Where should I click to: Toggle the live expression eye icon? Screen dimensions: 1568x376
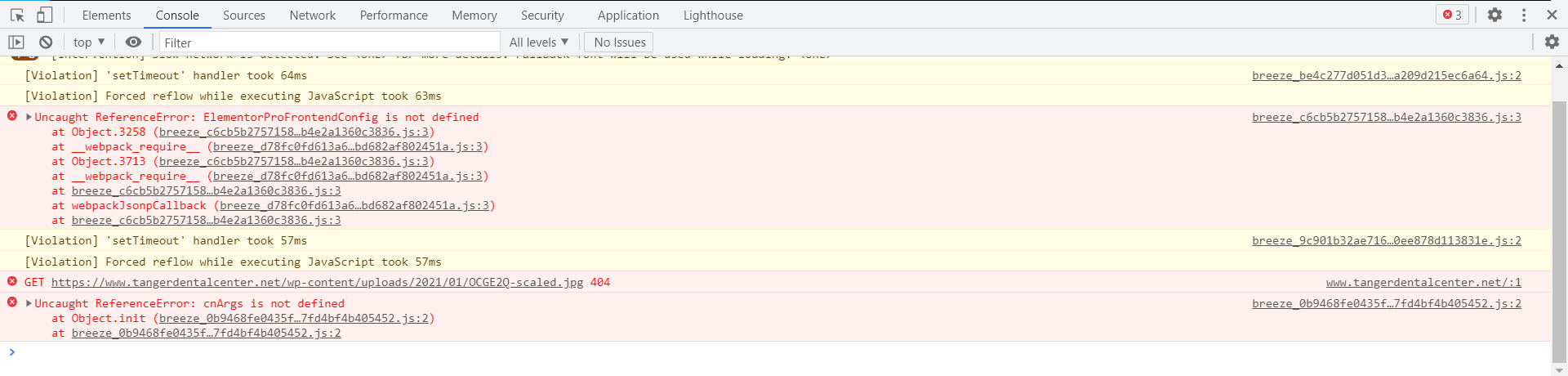point(133,43)
